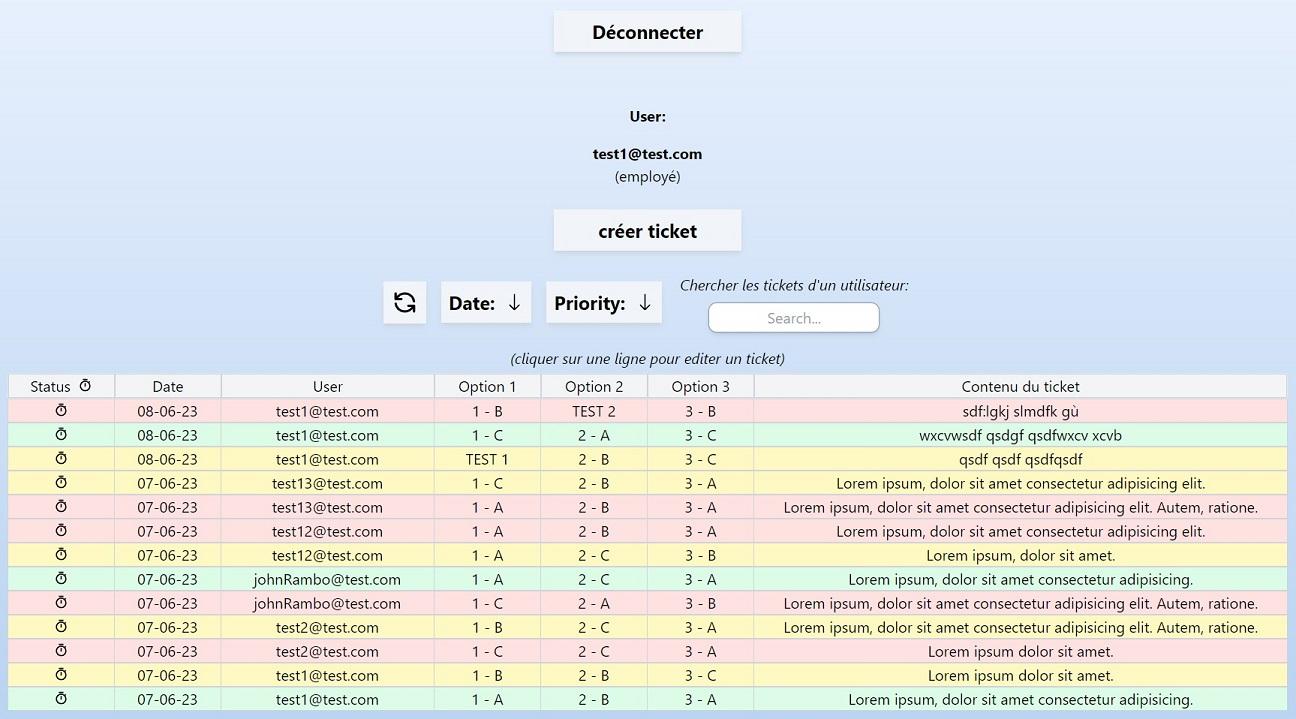Click status stopwatch icon of TEST 2 ticket
This screenshot has height=719, width=1296.
click(x=61, y=411)
